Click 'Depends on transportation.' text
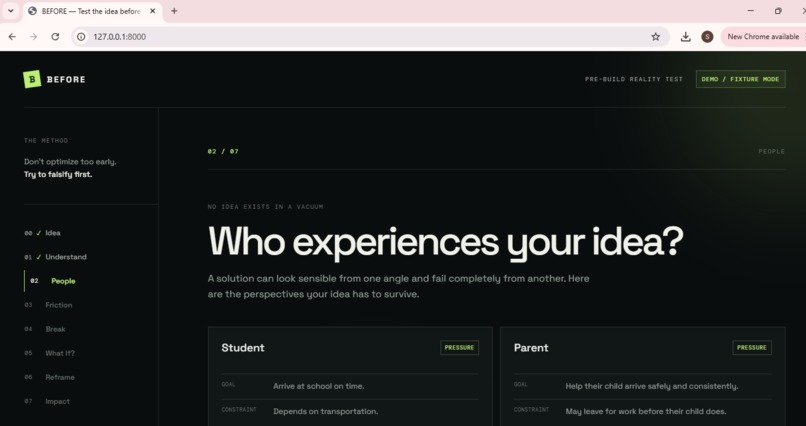806x426 pixels. (x=325, y=411)
